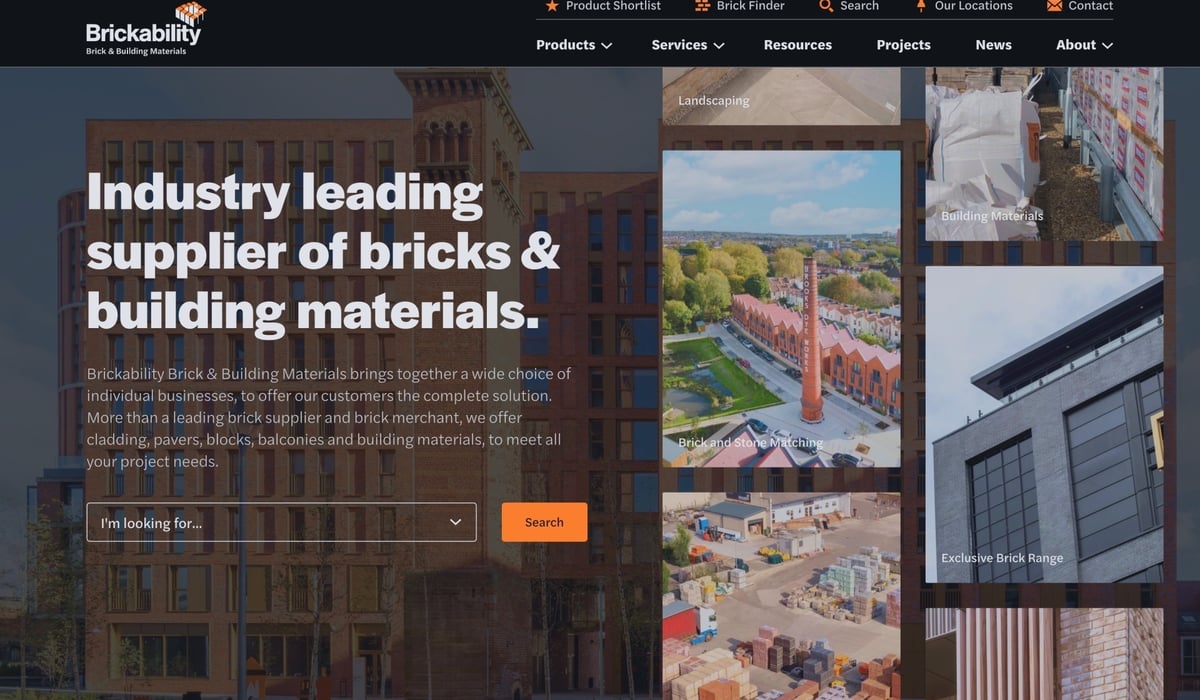Open the Exclusive Brick Range tile
1200x700 pixels.
click(x=1044, y=424)
